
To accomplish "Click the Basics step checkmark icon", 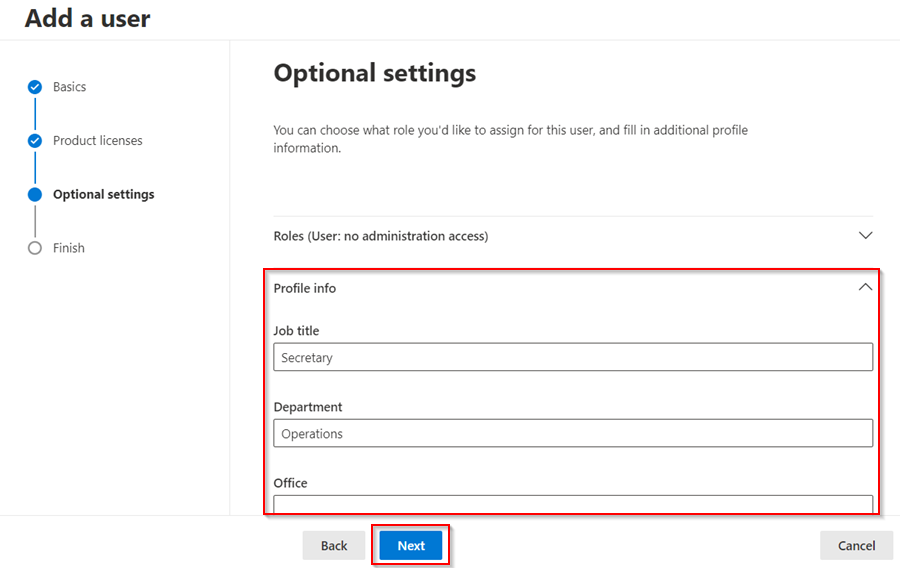I will pyautogui.click(x=35, y=87).
